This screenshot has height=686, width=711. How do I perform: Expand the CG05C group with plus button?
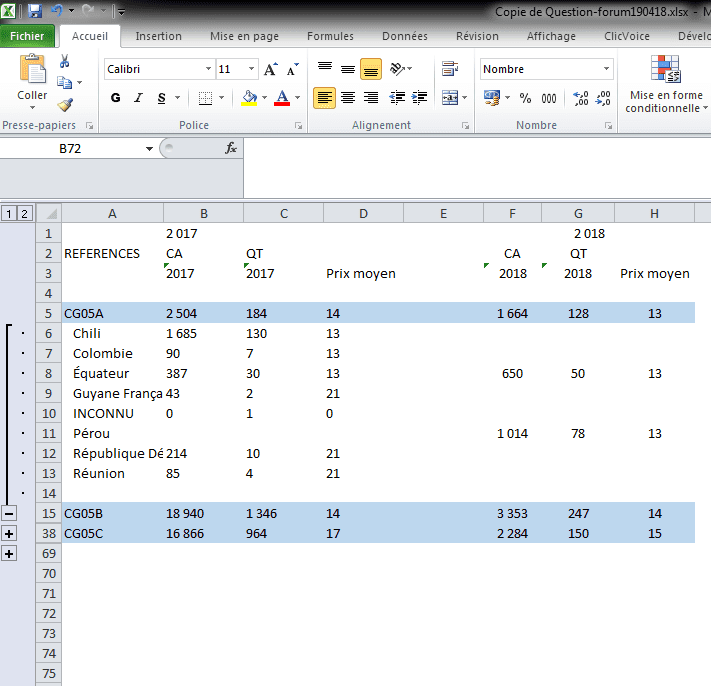[x=9, y=553]
